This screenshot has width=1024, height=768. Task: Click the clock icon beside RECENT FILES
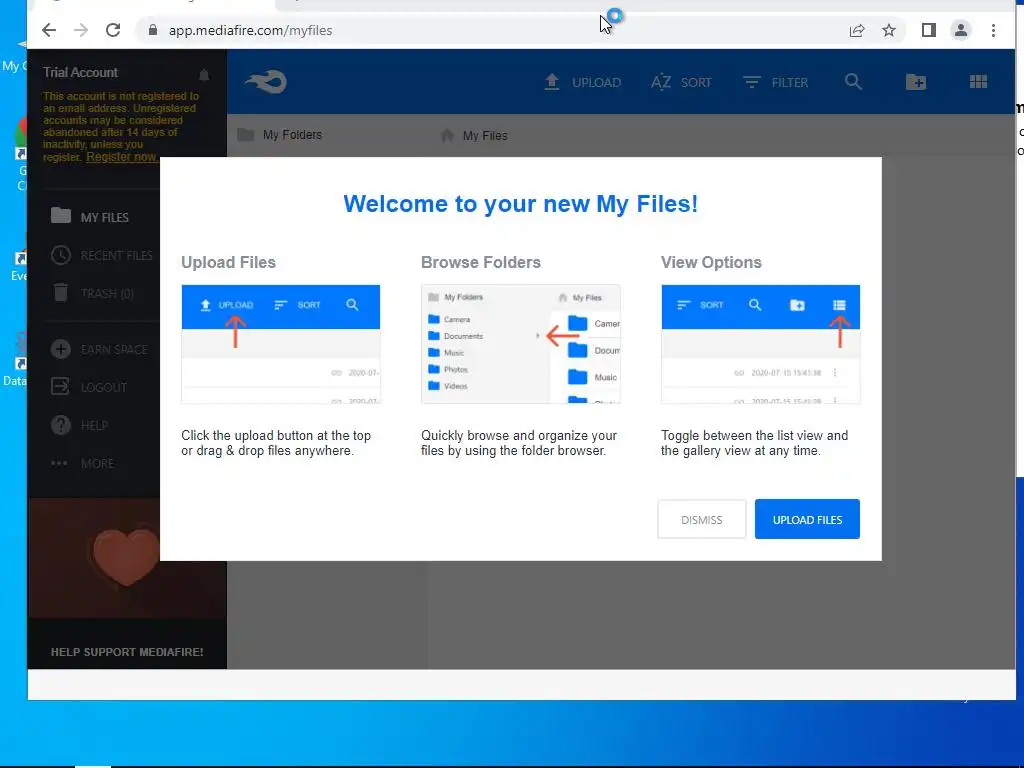point(61,255)
